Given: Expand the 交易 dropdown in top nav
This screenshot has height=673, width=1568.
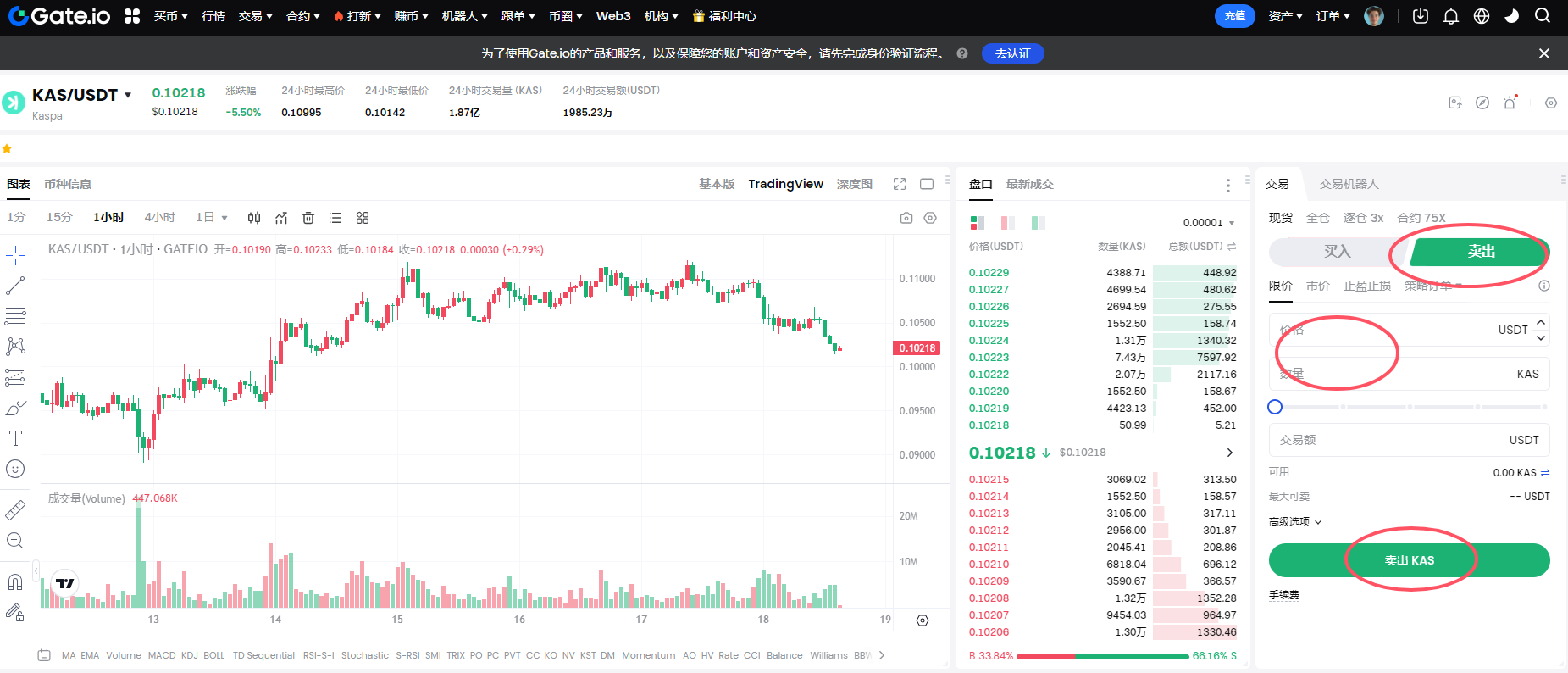Looking at the screenshot, I should [255, 16].
